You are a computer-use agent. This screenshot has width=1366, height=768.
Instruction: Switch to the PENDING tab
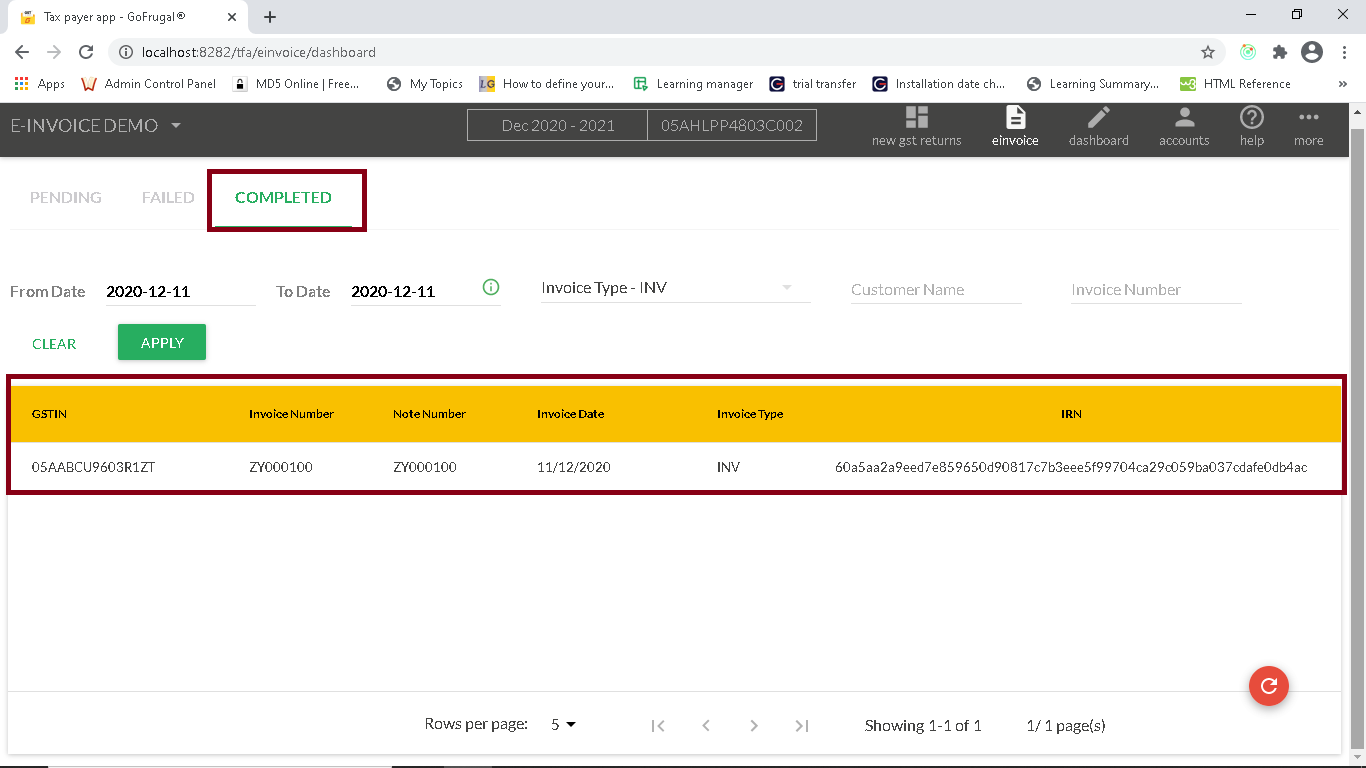[x=65, y=198]
